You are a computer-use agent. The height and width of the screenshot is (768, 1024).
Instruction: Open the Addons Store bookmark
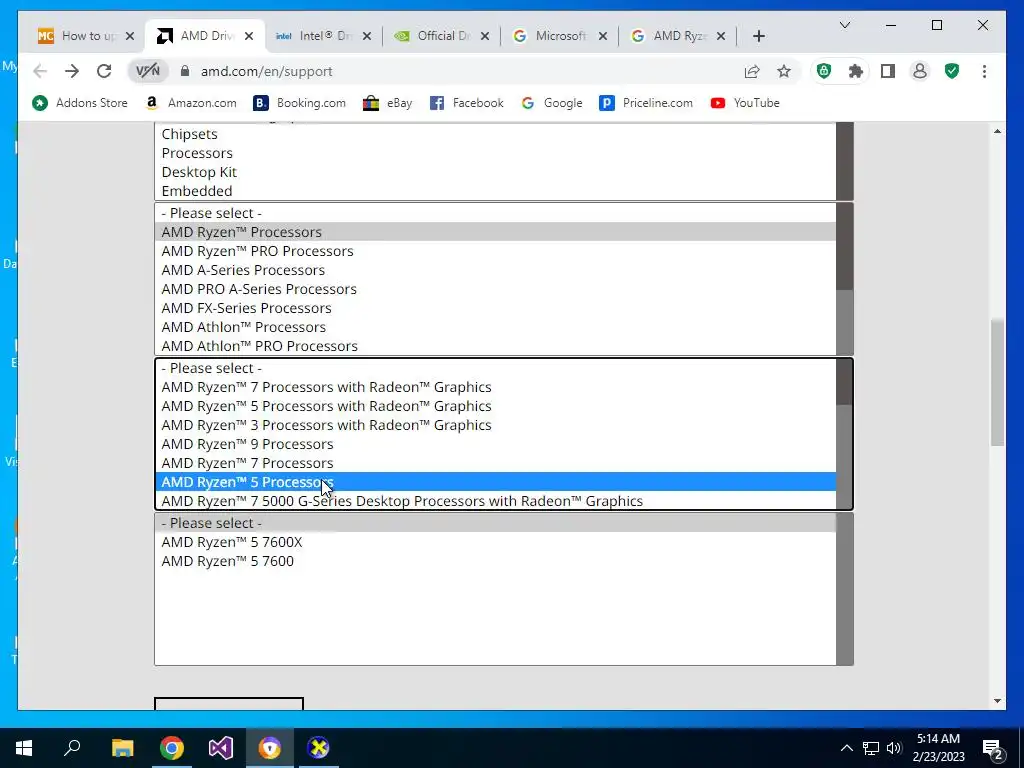[80, 103]
